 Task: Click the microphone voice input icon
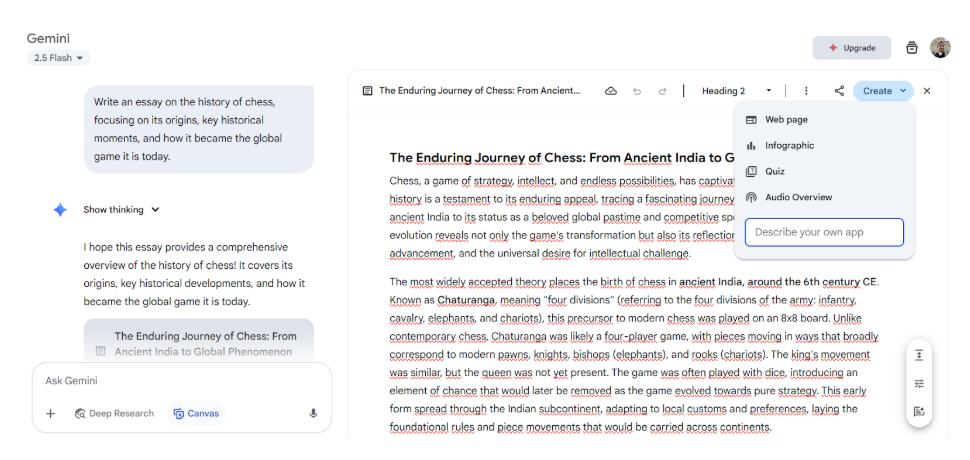tap(313, 413)
